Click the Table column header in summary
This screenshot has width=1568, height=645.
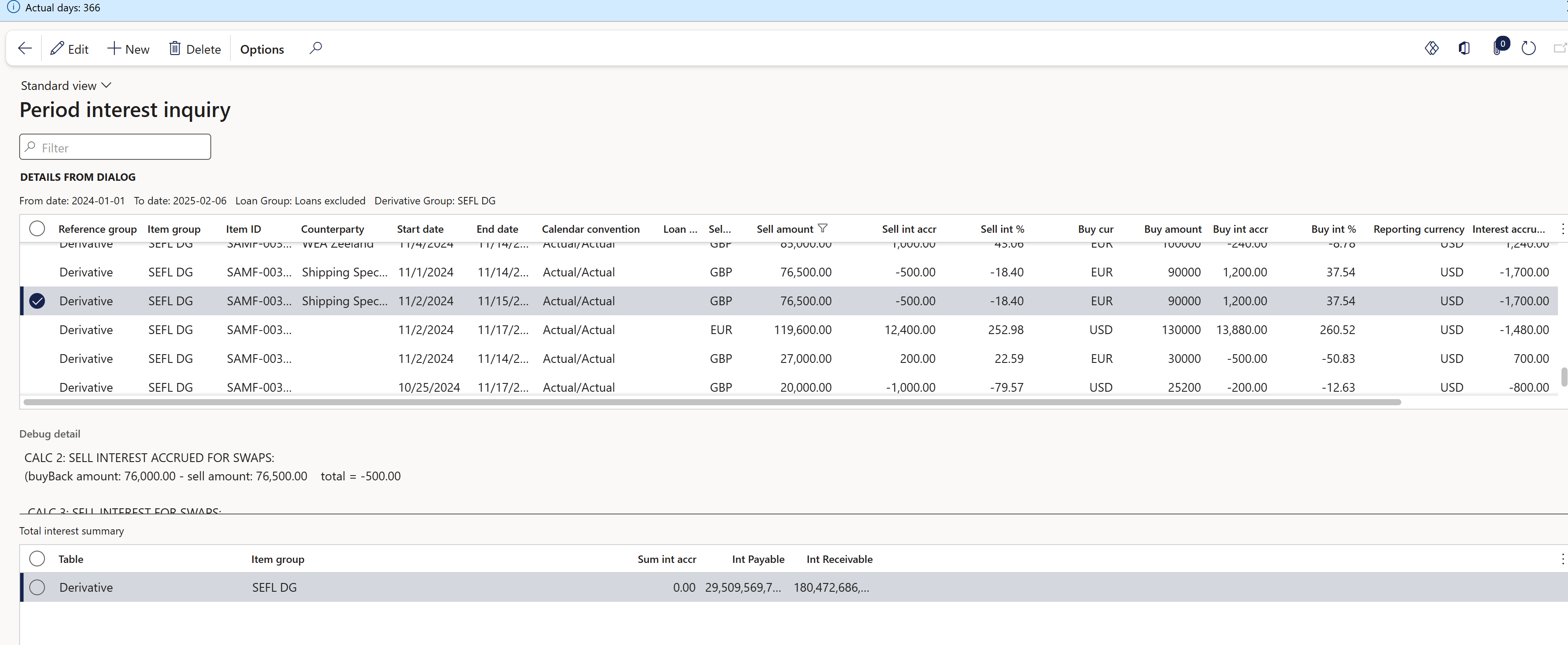(x=71, y=559)
